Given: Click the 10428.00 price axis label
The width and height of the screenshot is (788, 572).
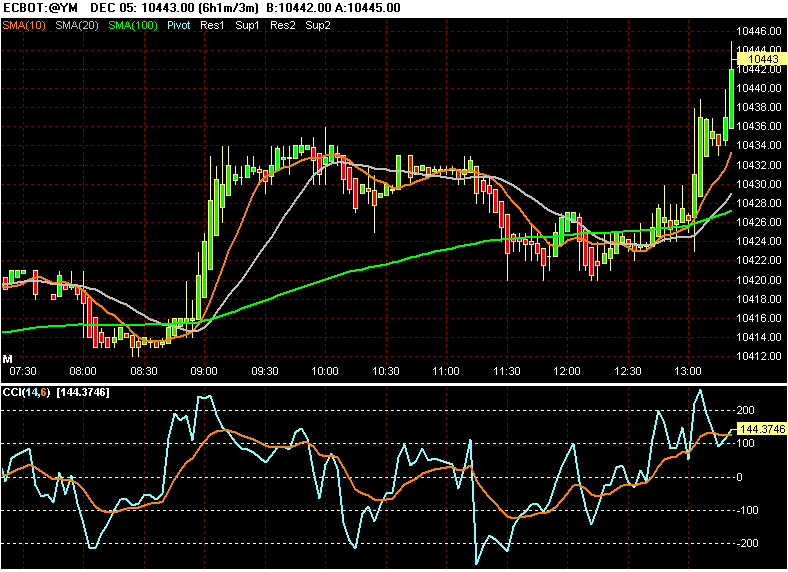Looking at the screenshot, I should click(759, 203).
